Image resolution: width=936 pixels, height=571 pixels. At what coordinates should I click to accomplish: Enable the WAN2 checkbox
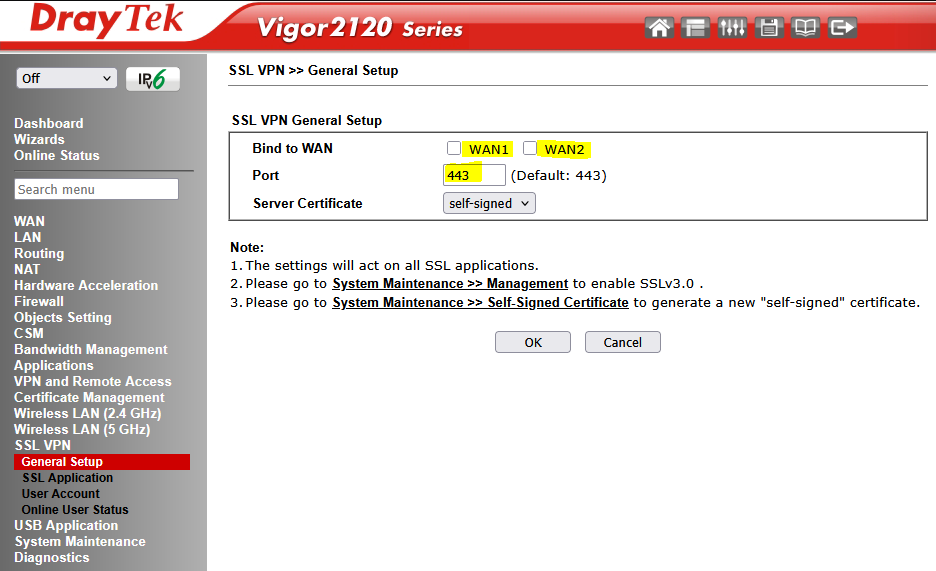529,148
